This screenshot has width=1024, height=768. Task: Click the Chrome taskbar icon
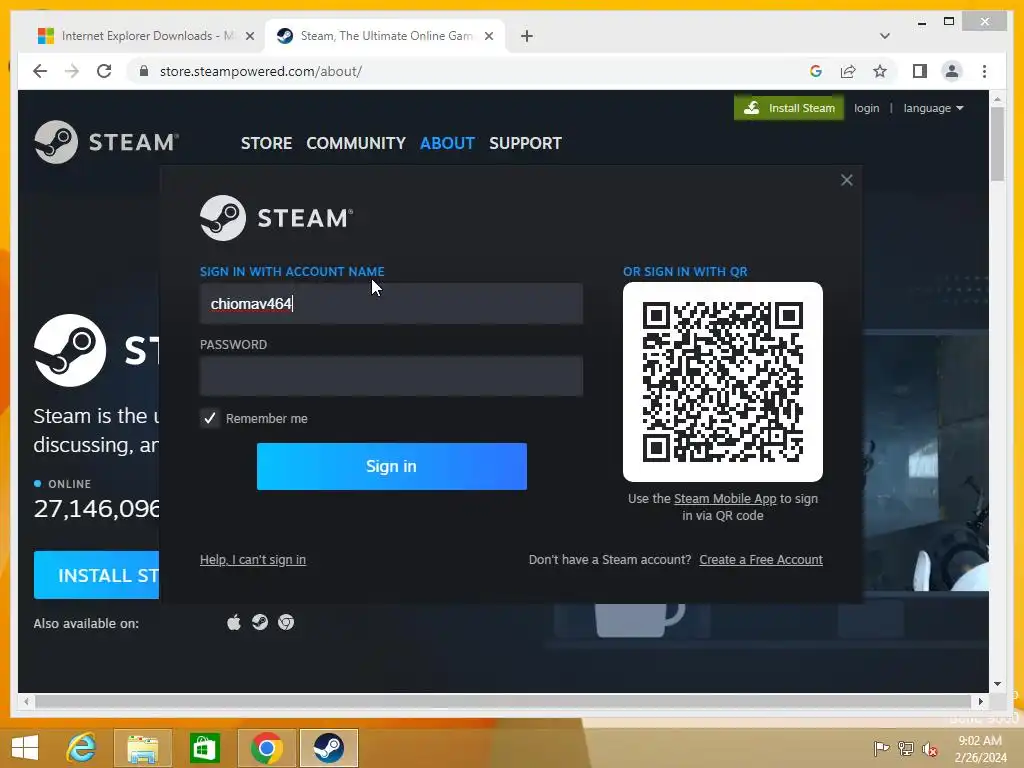pos(266,748)
